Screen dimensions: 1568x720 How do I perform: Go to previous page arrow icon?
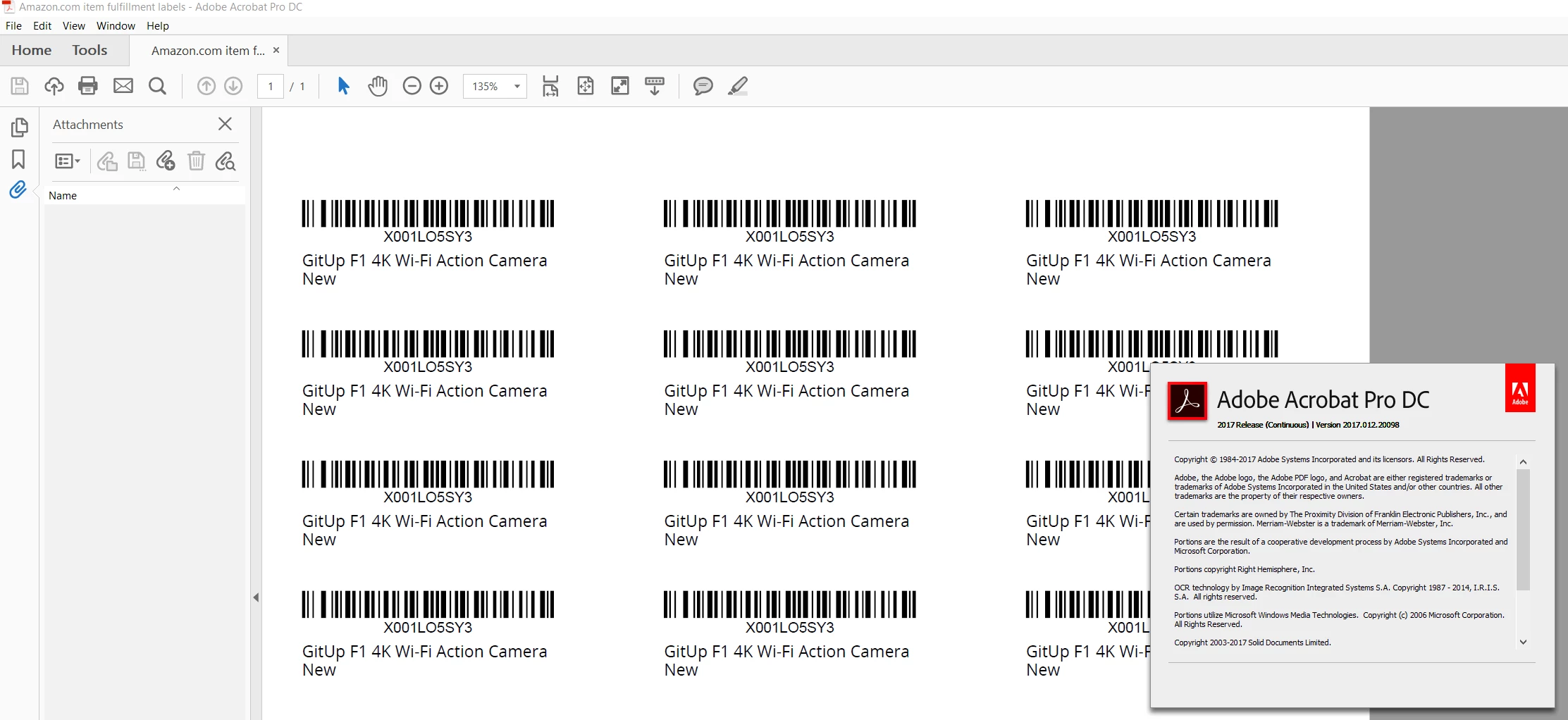pos(206,86)
